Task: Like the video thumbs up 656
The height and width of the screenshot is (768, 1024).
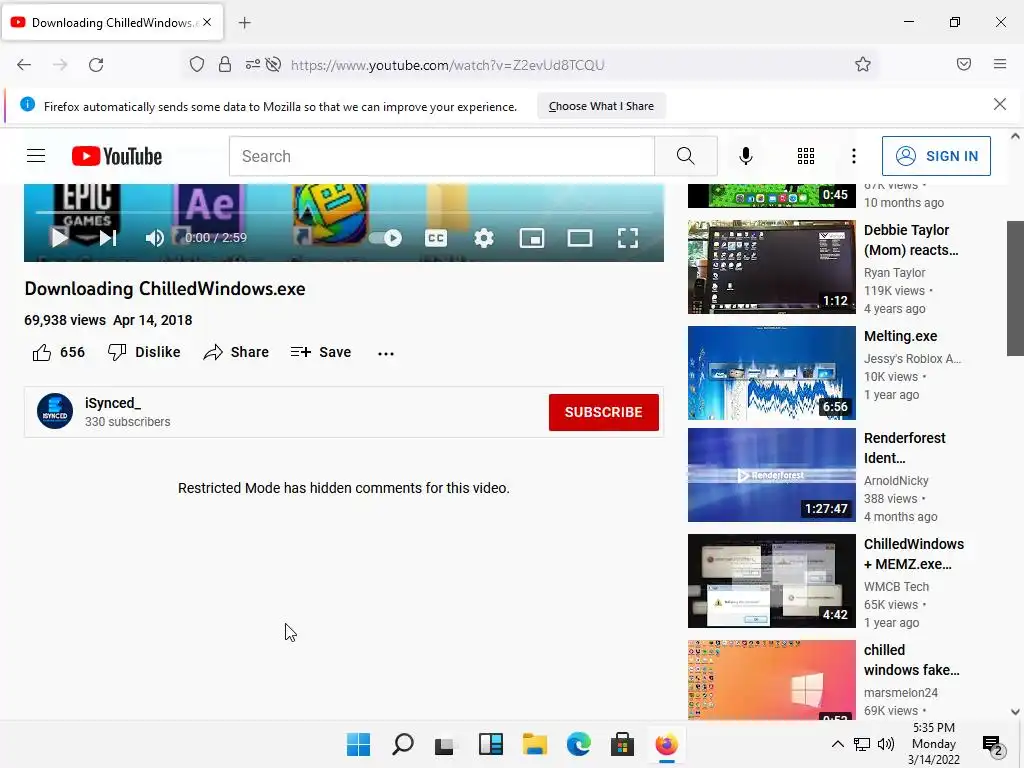Action: click(x=59, y=352)
